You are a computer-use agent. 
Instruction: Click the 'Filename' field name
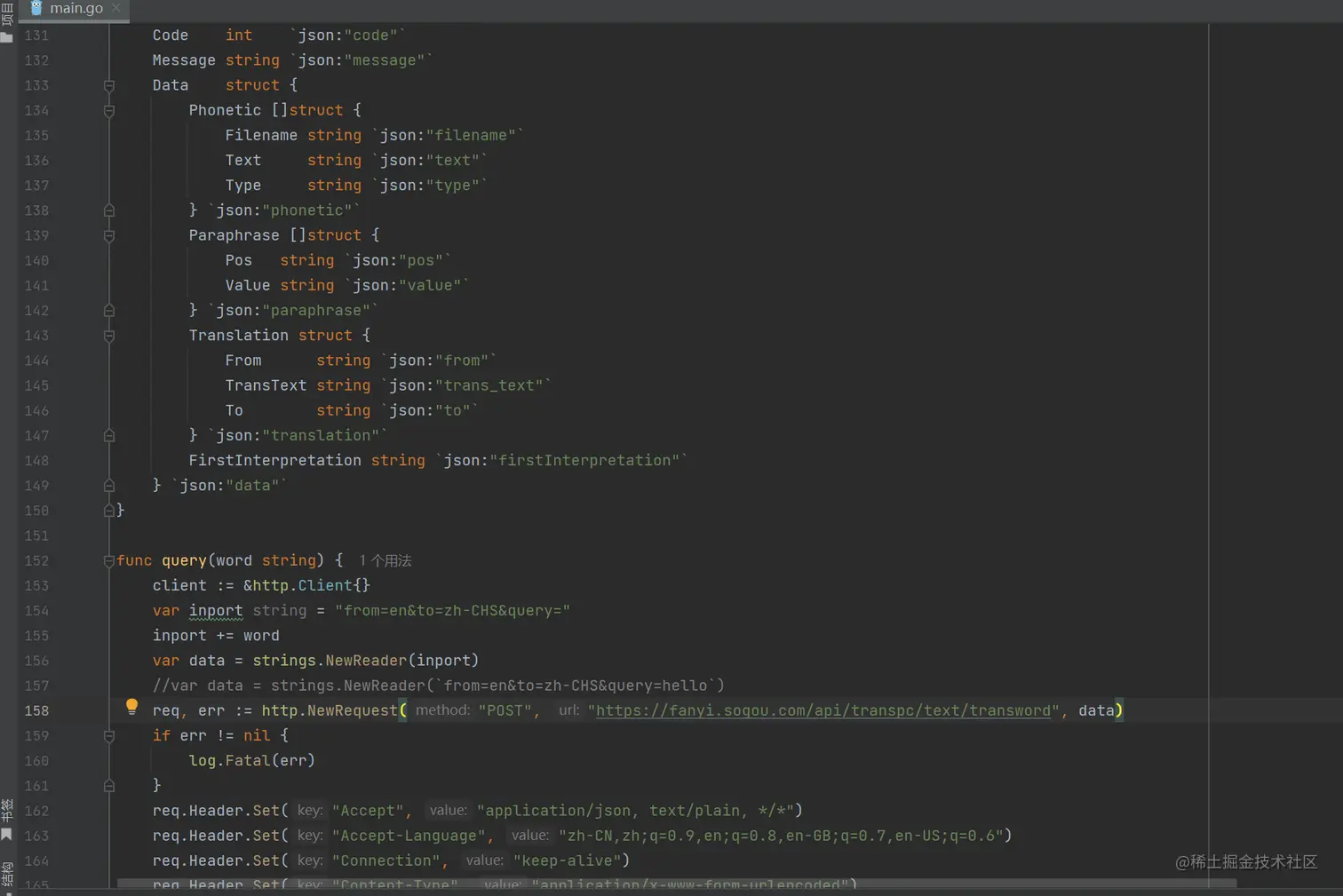tap(261, 135)
